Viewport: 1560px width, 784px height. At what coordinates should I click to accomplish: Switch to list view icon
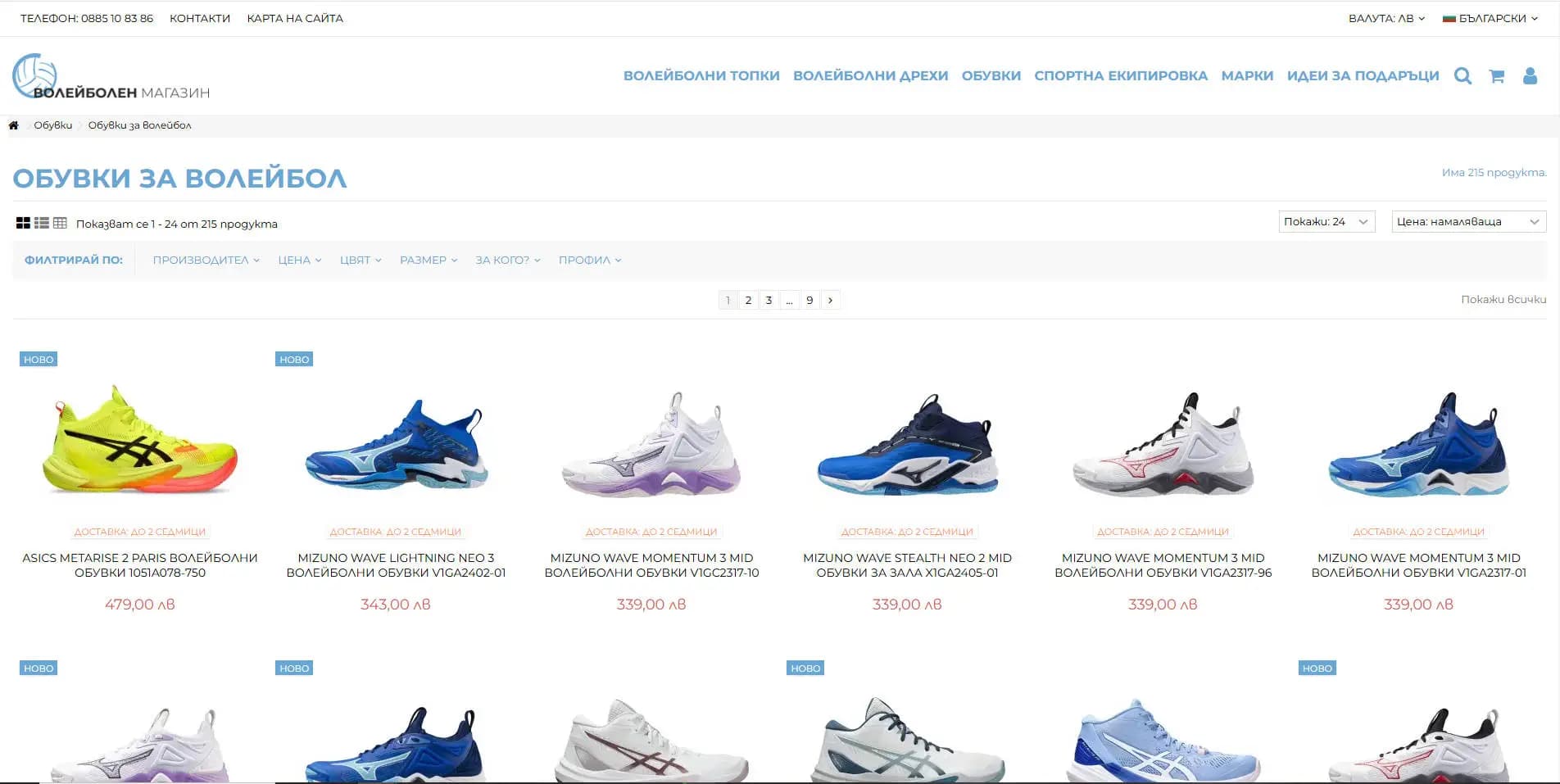[42, 223]
